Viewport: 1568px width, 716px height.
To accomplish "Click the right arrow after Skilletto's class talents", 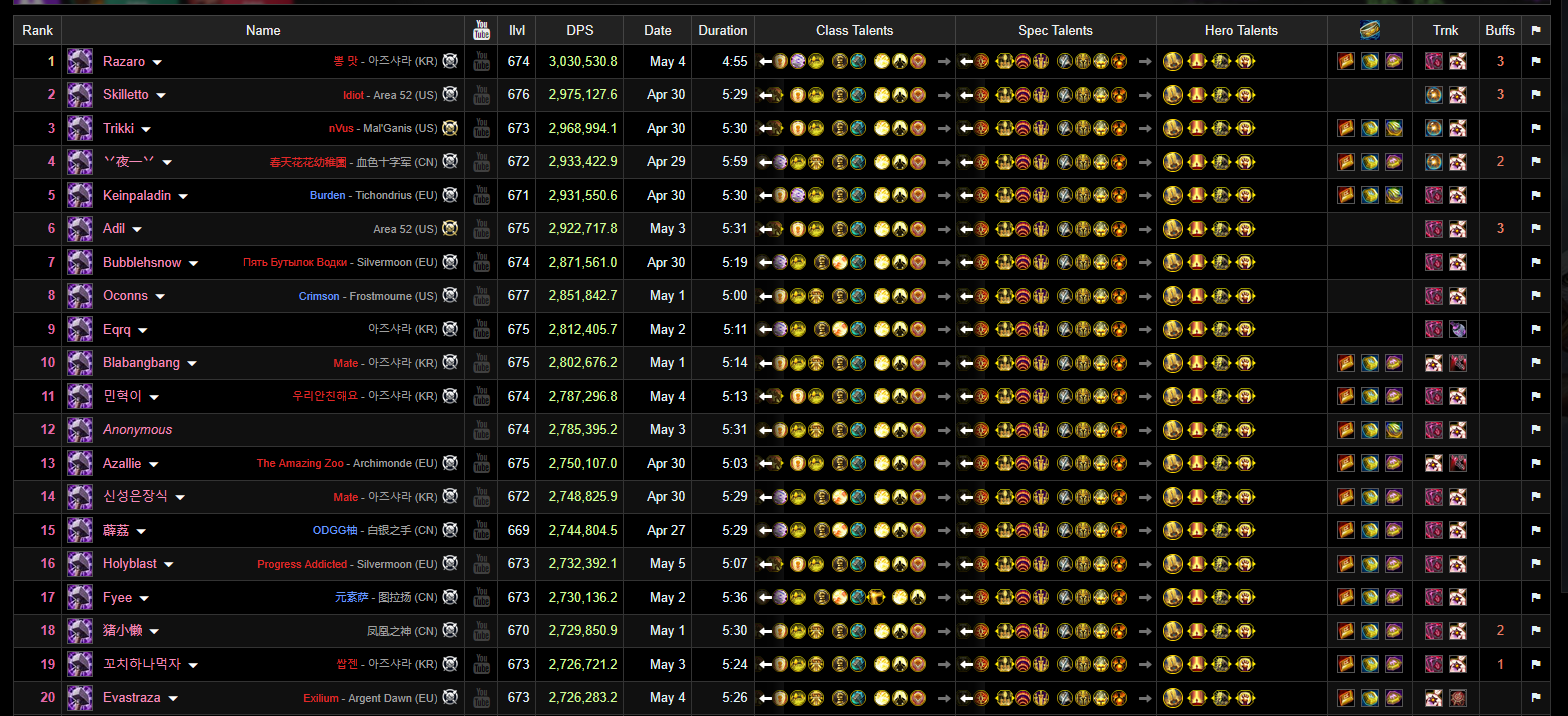I will [943, 95].
